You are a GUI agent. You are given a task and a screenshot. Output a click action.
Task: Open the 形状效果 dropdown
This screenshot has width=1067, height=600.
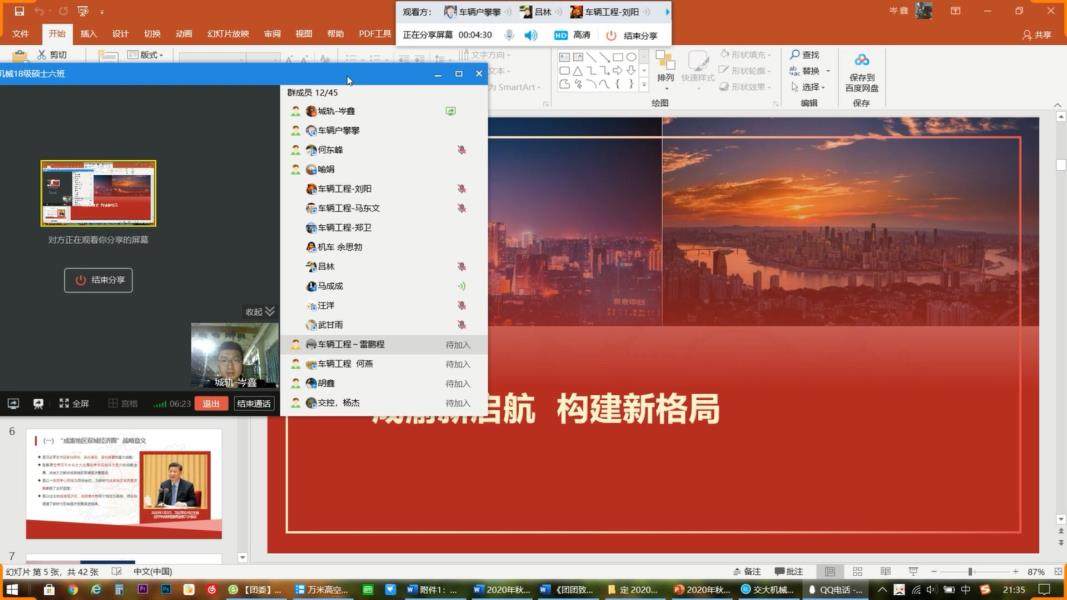(744, 87)
